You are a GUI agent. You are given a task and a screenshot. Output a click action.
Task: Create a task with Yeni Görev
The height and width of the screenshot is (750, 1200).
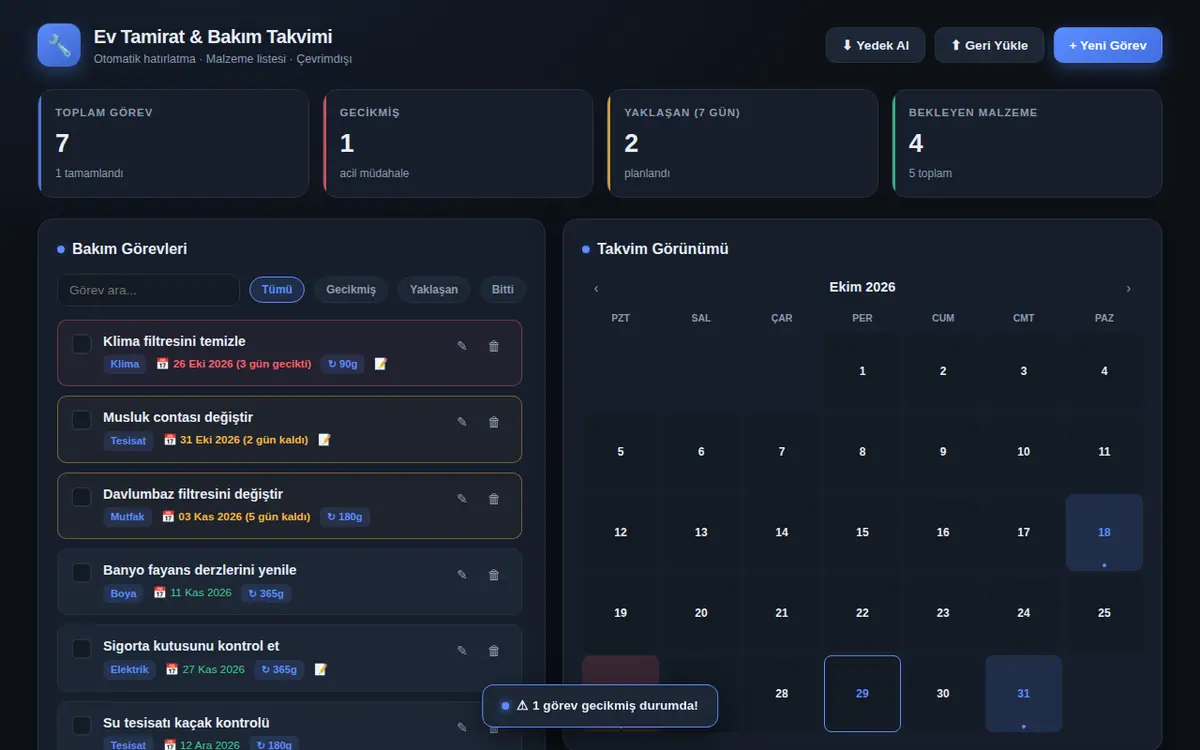1108,45
